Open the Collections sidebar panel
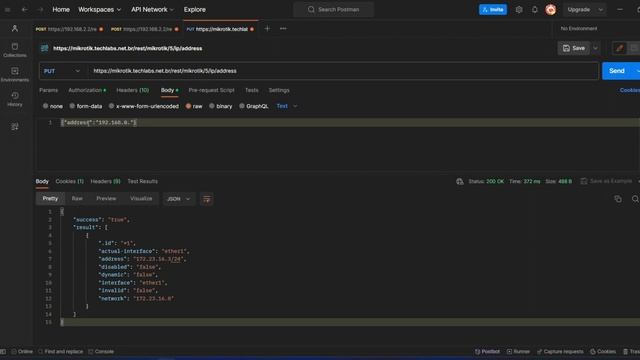Image resolution: width=640 pixels, height=360 pixels. pyautogui.click(x=15, y=50)
